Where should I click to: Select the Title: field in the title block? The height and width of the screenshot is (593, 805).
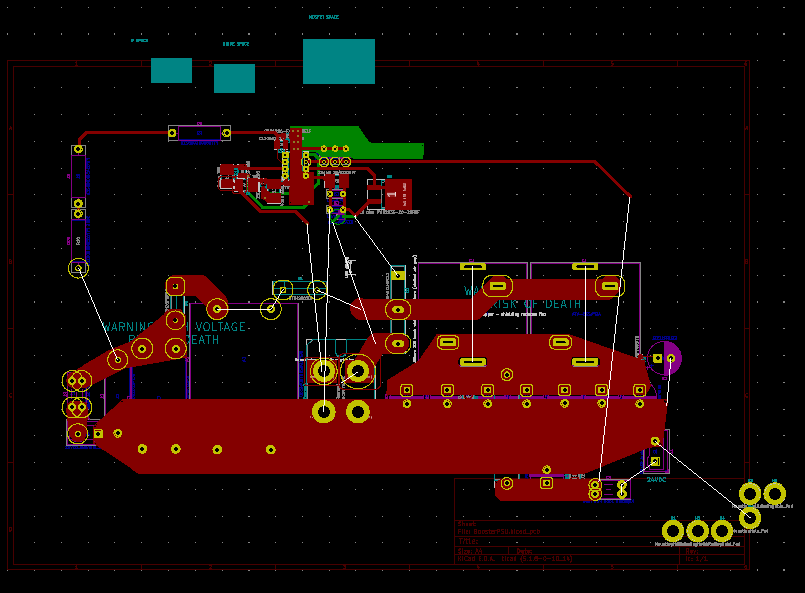(468, 541)
